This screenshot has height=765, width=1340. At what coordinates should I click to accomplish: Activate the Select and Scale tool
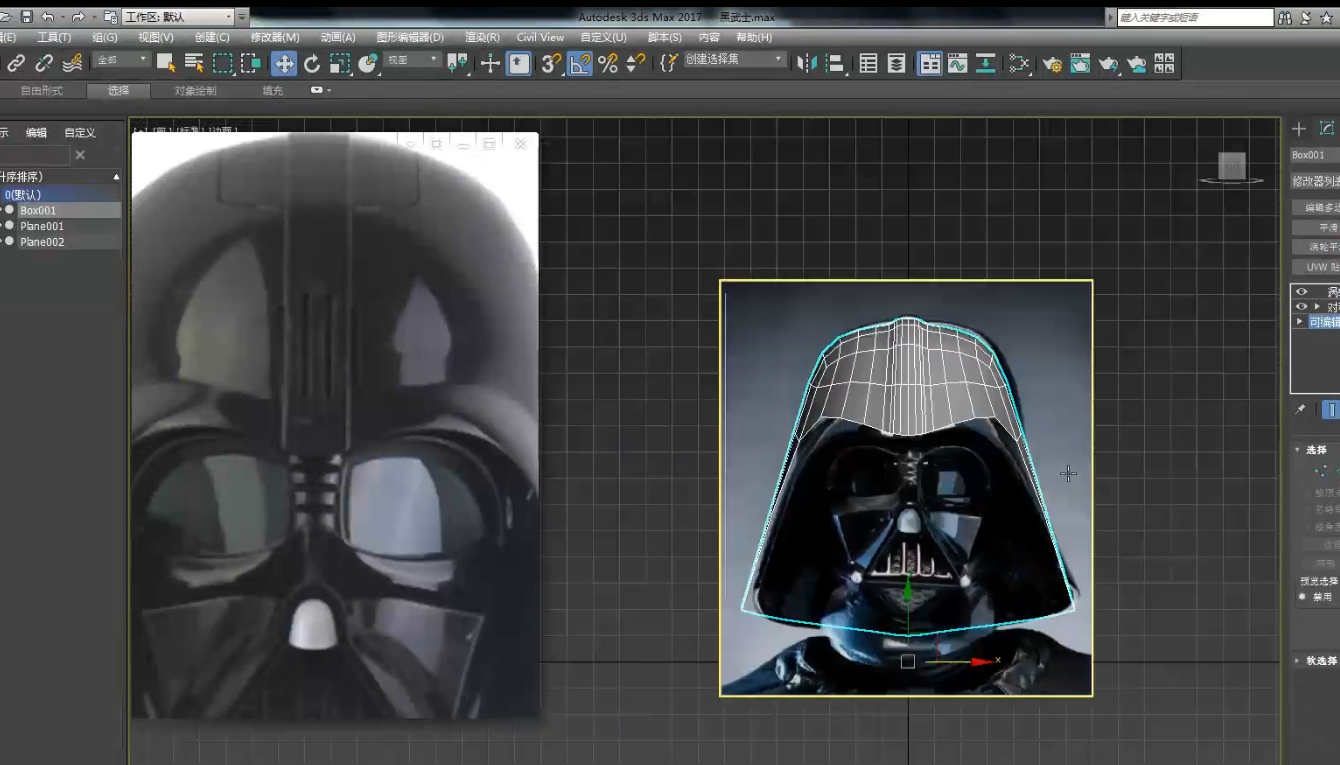coord(340,63)
